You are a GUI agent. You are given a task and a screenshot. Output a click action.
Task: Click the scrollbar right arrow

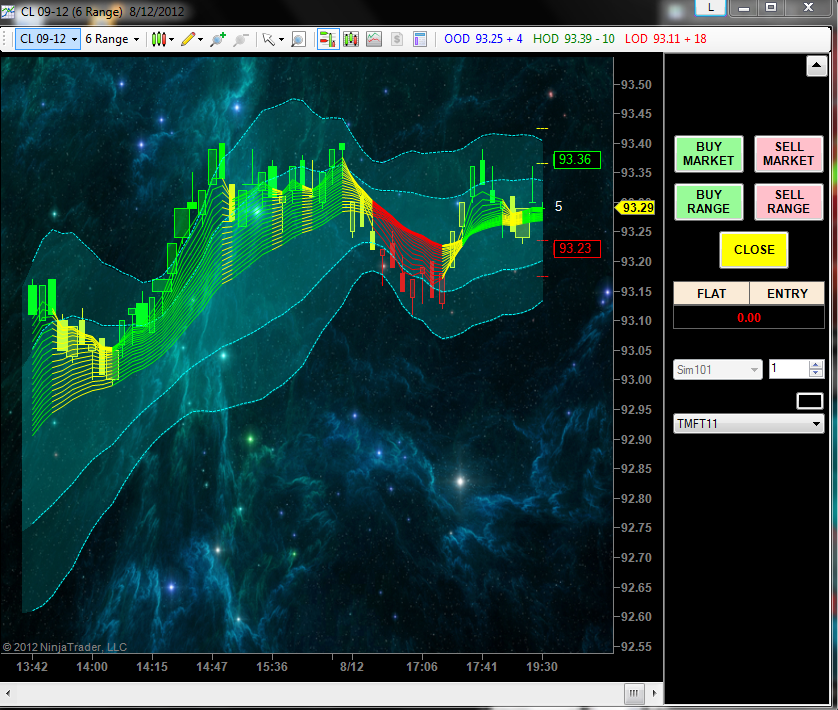(x=655, y=693)
